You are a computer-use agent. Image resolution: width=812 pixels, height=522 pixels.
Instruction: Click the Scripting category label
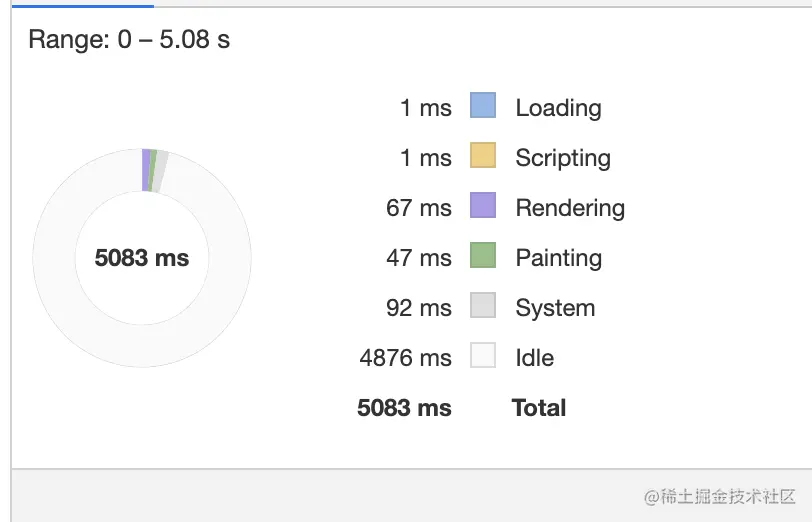pos(563,158)
